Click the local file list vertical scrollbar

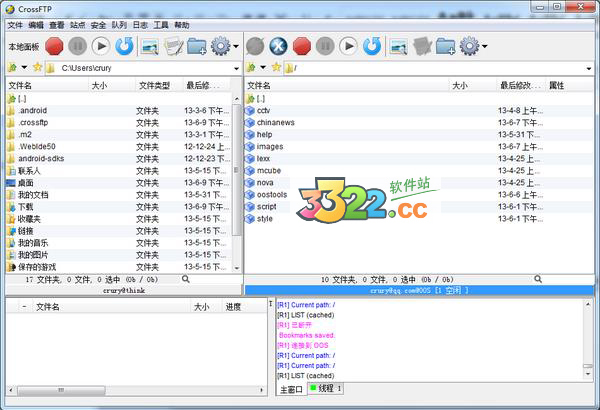(237, 180)
